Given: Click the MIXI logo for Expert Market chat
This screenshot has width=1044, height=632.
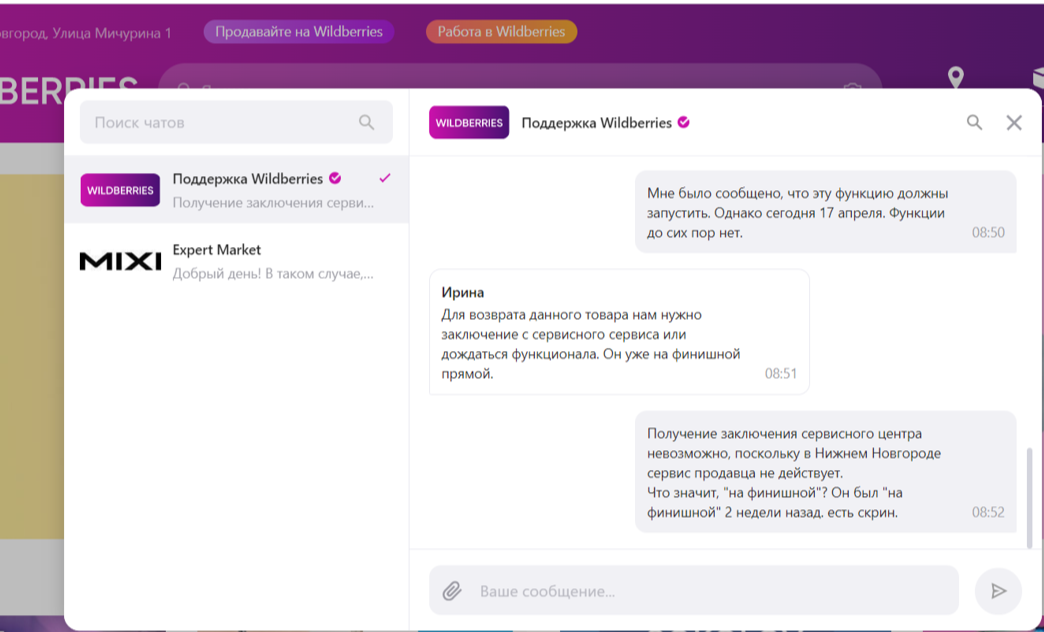Looking at the screenshot, I should (x=120, y=260).
